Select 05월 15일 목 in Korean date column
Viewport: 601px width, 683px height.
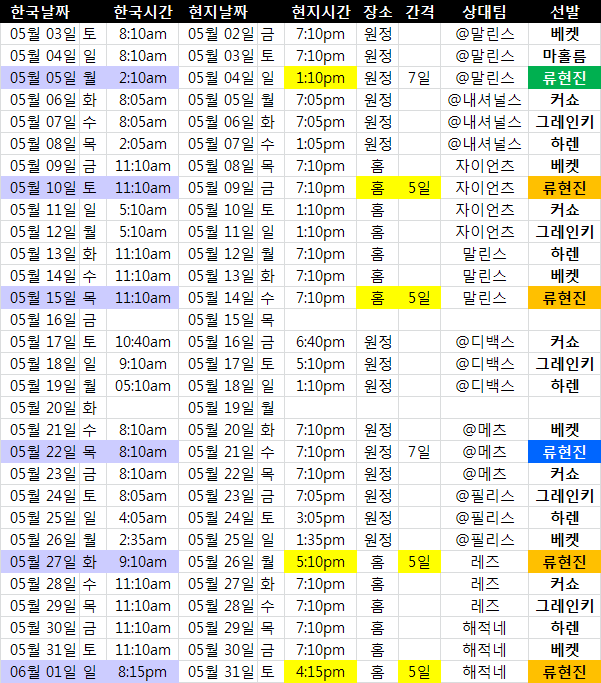point(53,298)
